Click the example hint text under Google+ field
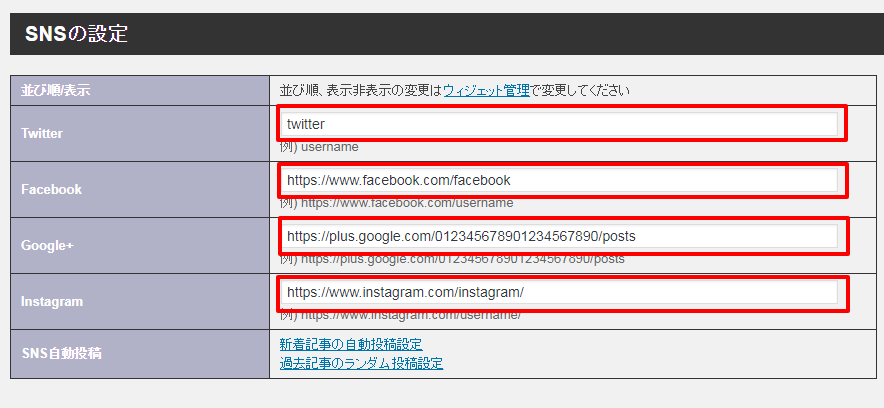The height and width of the screenshot is (408, 884). click(x=452, y=259)
